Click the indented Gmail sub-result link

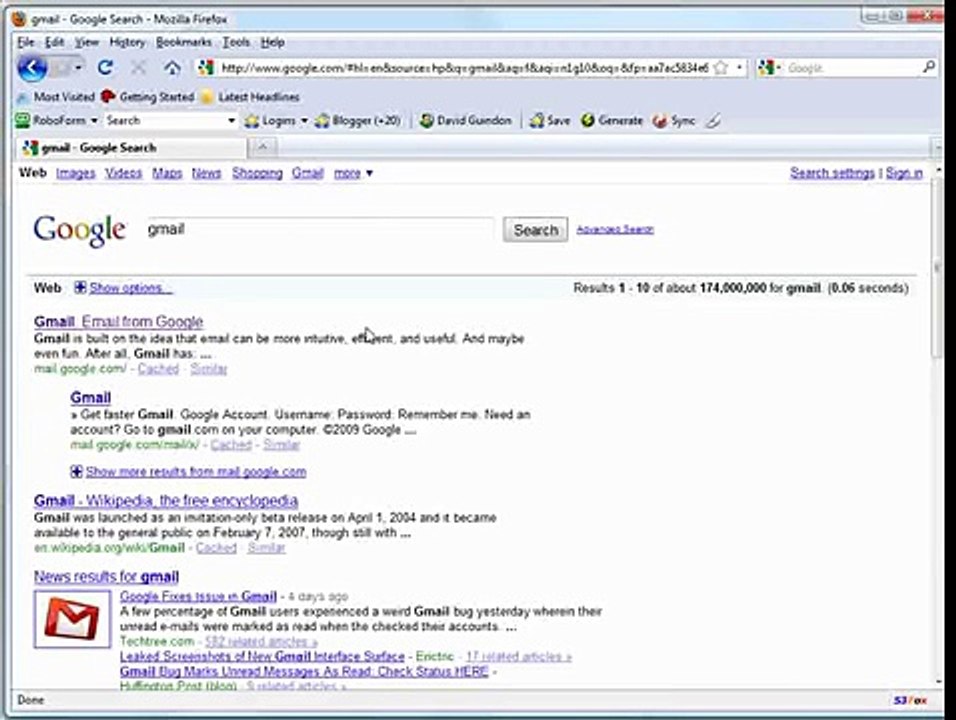[x=90, y=397]
